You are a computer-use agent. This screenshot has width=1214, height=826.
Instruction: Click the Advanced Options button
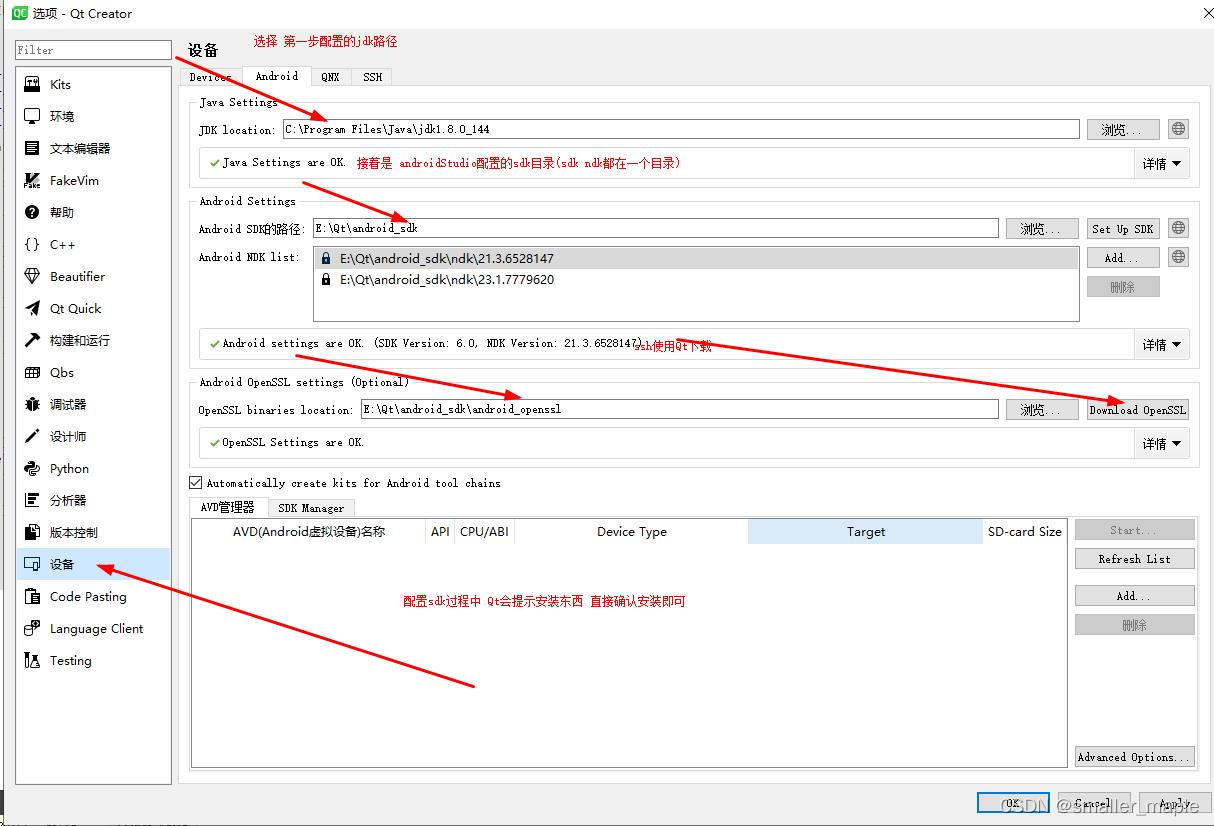1135,756
